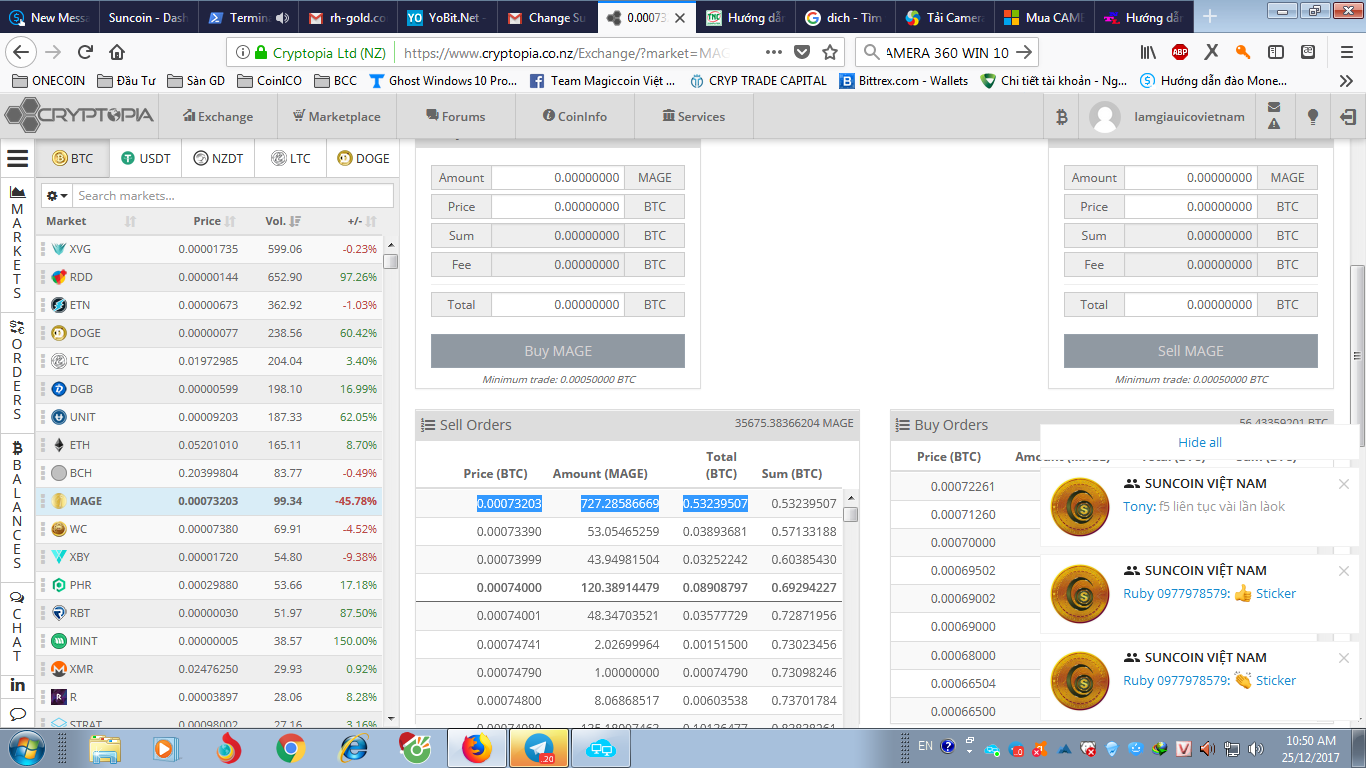Bookmark this page with the star icon
1366x768 pixels.
(x=830, y=52)
